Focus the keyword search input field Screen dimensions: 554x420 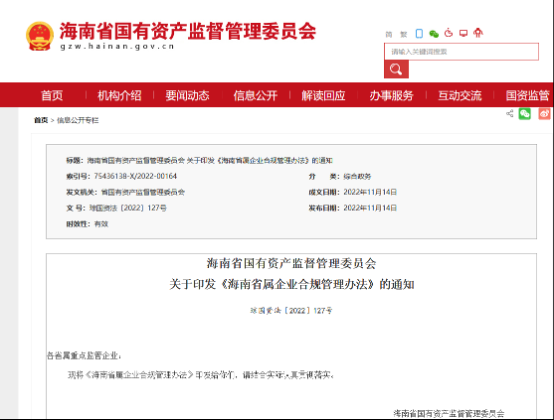tap(461, 52)
